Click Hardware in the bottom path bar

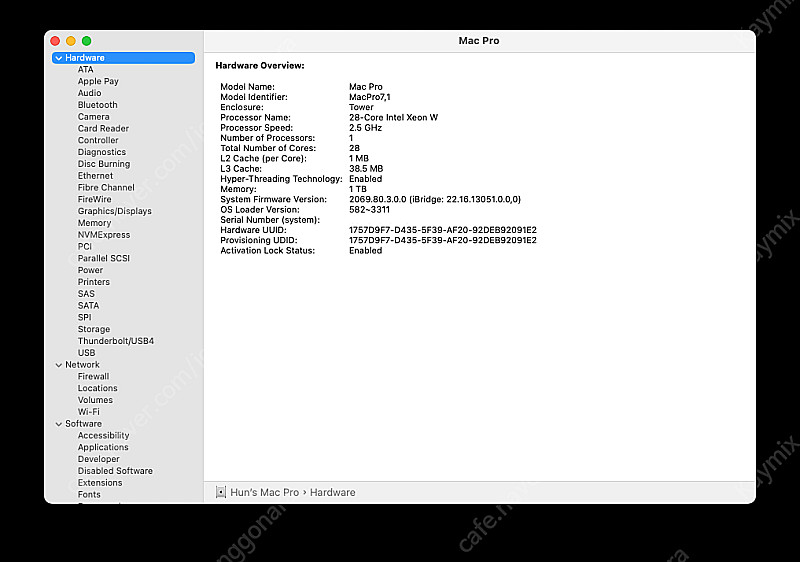click(333, 493)
